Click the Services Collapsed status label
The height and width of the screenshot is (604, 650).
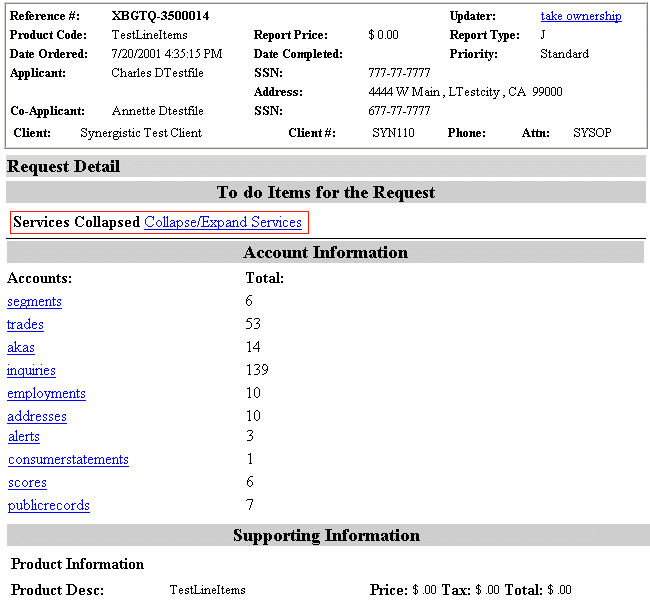click(x=76, y=222)
